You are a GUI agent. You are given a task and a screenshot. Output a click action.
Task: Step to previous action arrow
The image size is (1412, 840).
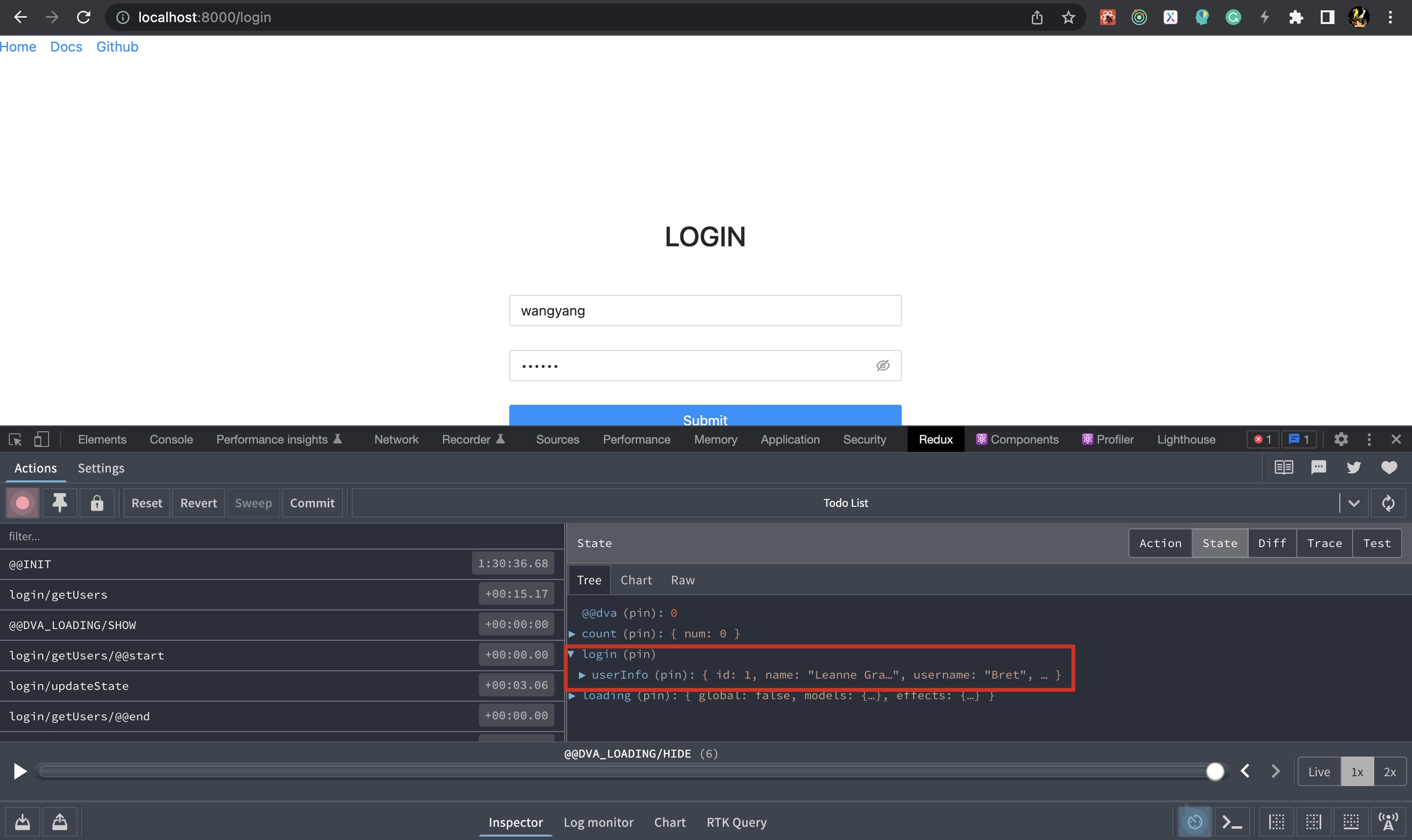(x=1245, y=771)
